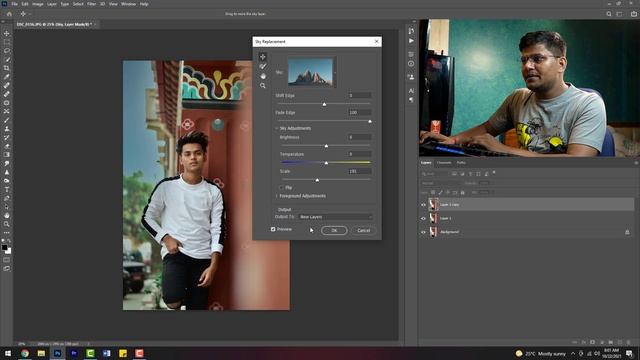Open the Home screen icon in options bar
The height and width of the screenshot is (360, 640).
(9, 14)
